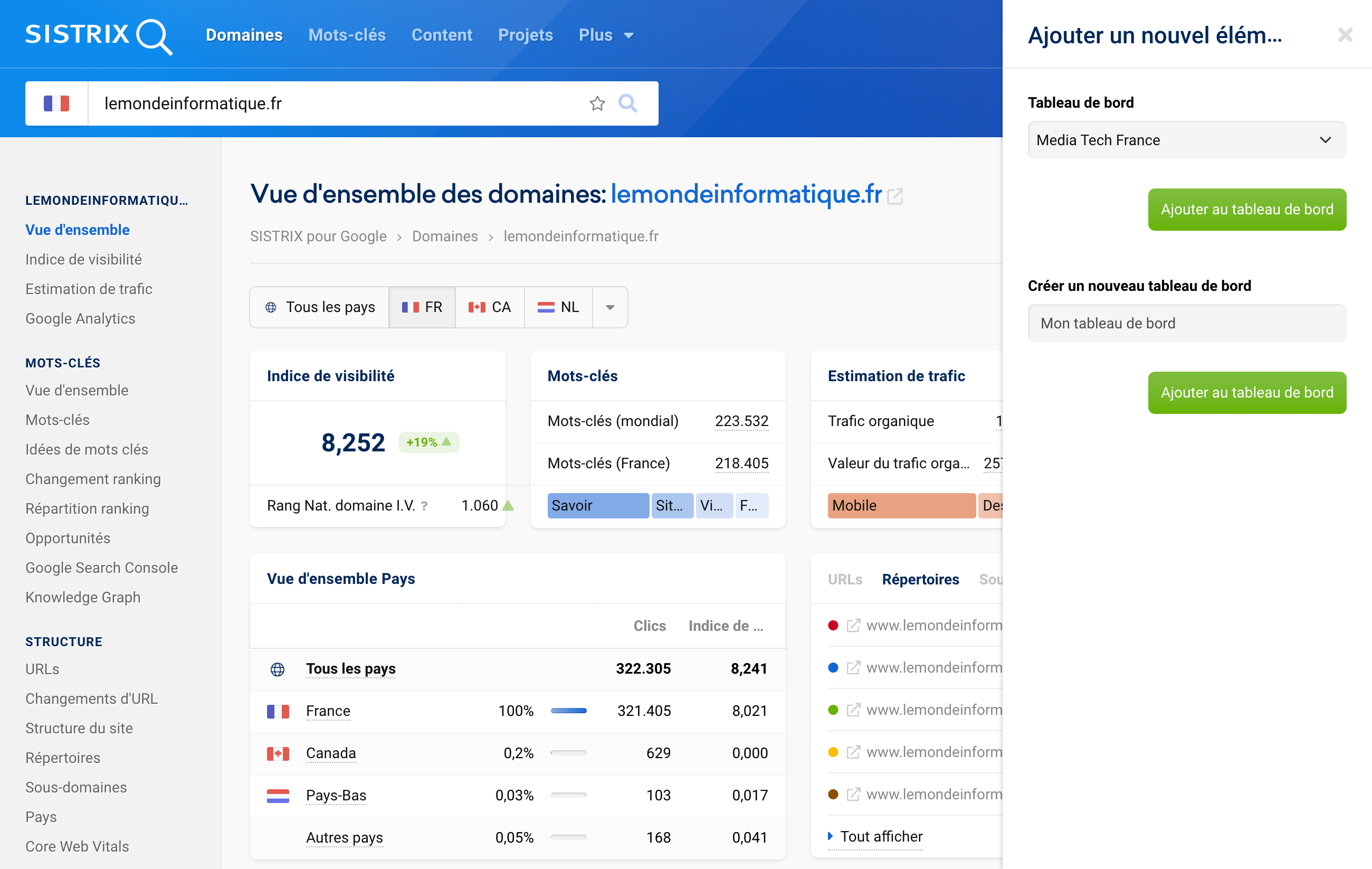Click the blue dot directory marker
1372x869 pixels.
point(833,668)
